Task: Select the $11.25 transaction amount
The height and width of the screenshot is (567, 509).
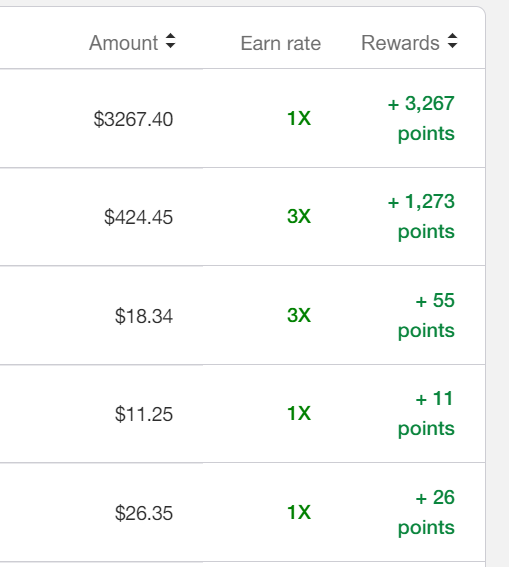Action: tap(144, 414)
